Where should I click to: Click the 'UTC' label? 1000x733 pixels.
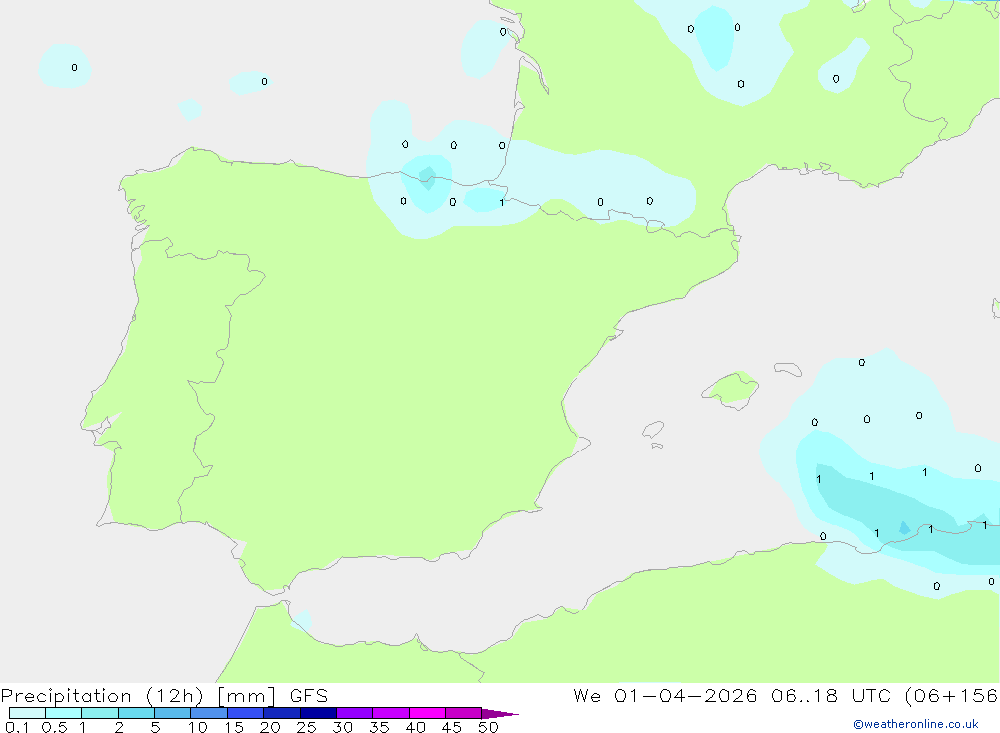pos(871,696)
